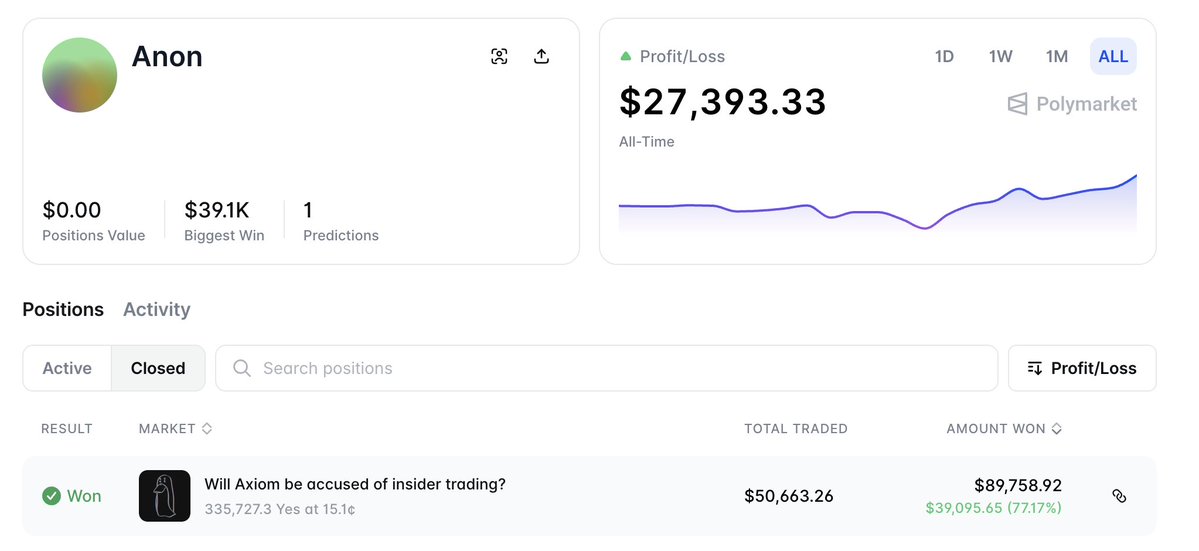Switch to the Positions tab

(x=63, y=309)
